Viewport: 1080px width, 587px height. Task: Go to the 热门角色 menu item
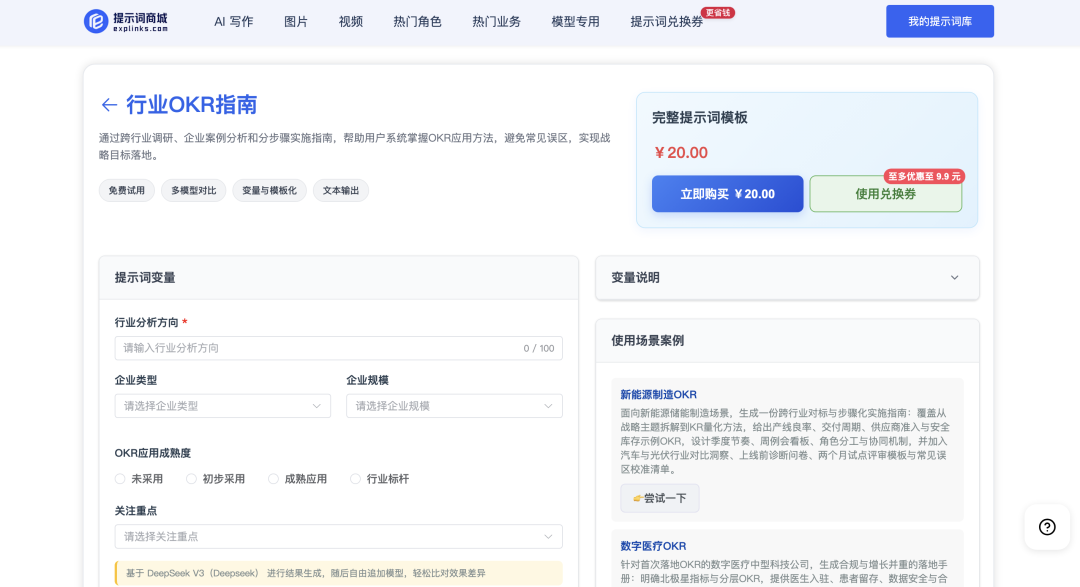(417, 22)
